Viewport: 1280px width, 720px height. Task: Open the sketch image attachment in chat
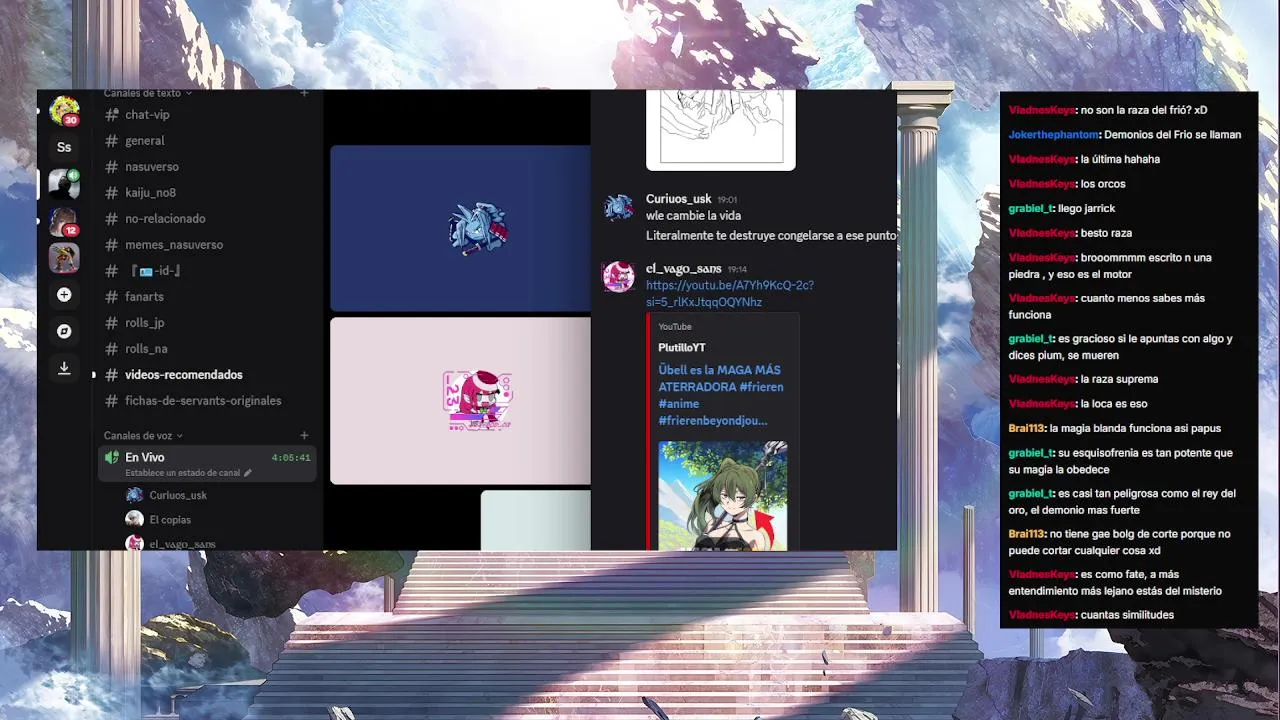(x=721, y=130)
